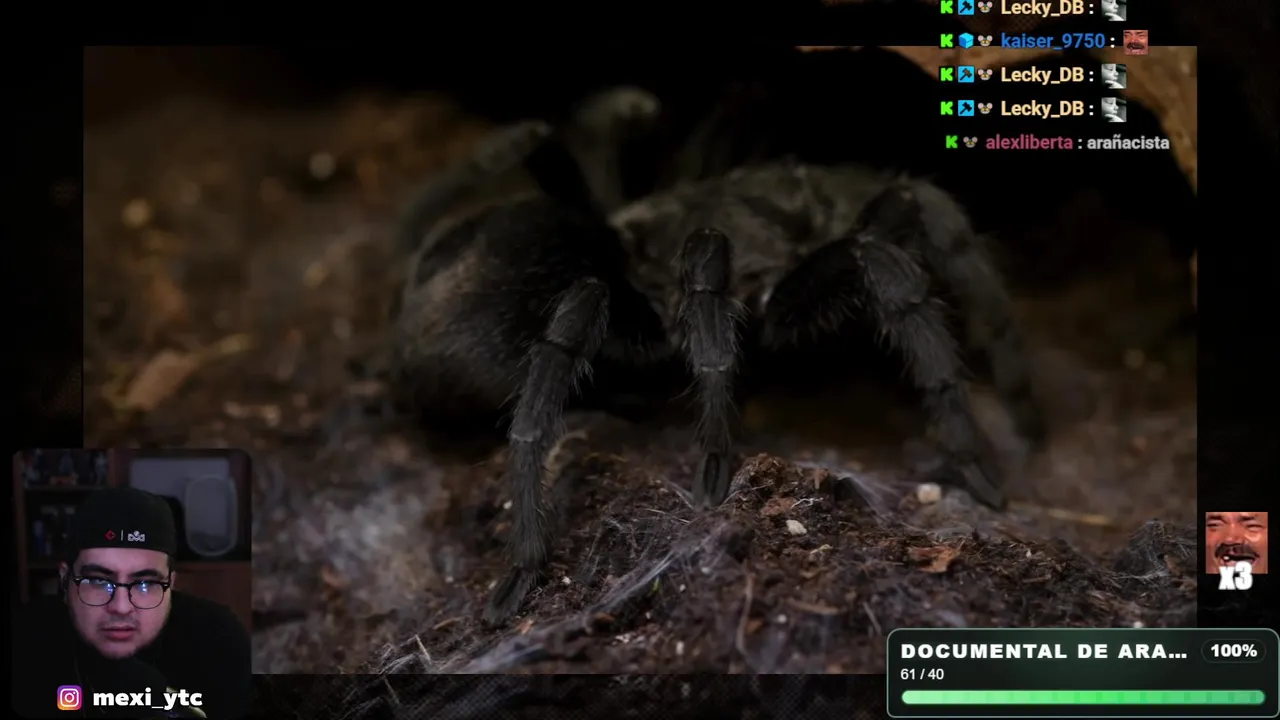Click the mouse badge next to alexliberta
This screenshot has height=720, width=1280.
(x=970, y=142)
